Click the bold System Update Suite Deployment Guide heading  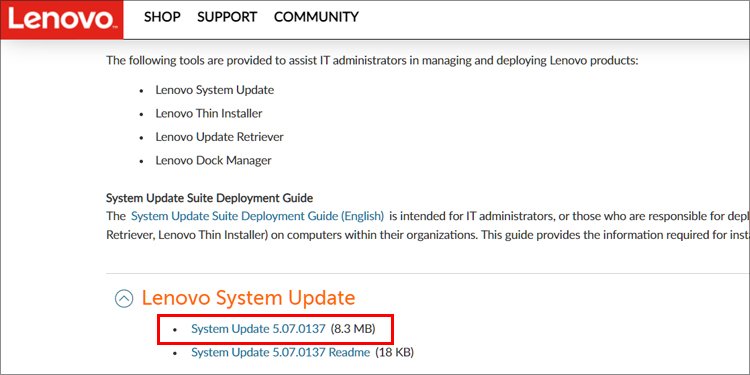(210, 198)
